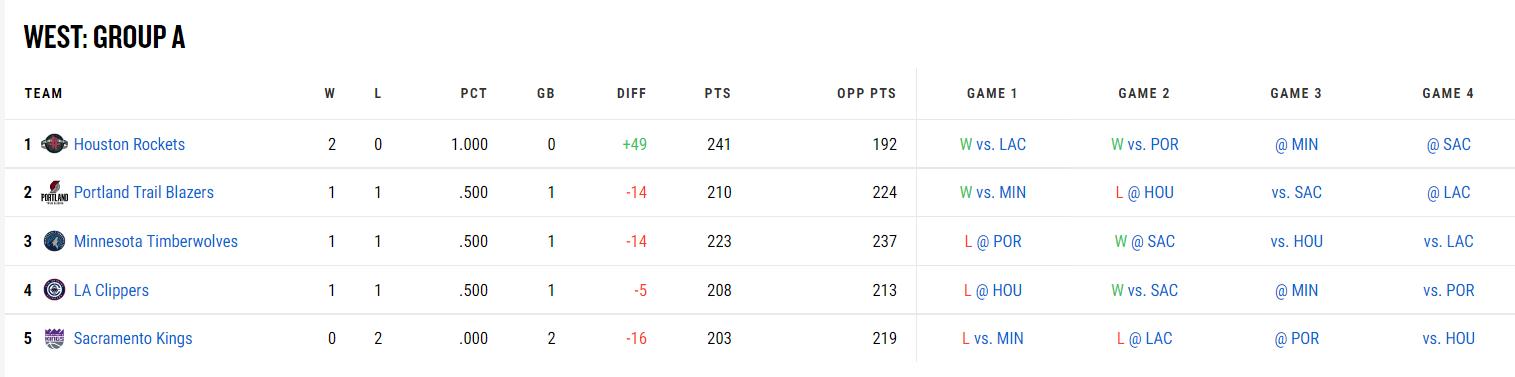The width and height of the screenshot is (1515, 377).
Task: Click the Minnesota Timberwolves logo icon
Action: (54, 241)
